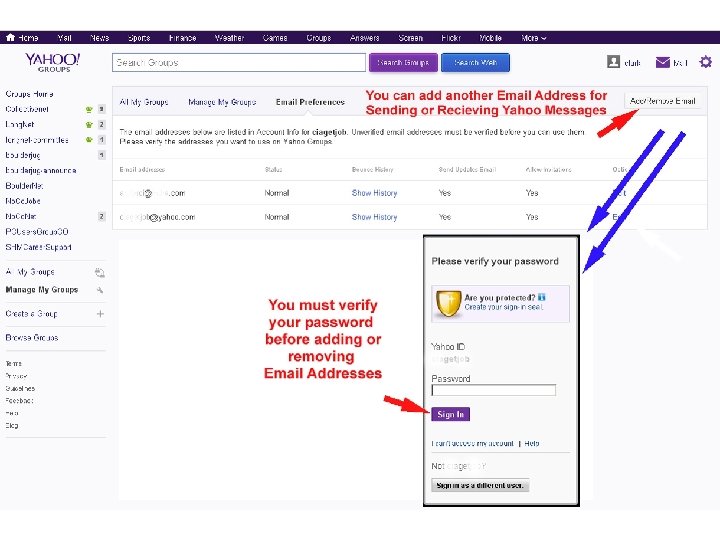Open the NoCoNet group
The width and height of the screenshot is (720, 540).
(x=21, y=216)
